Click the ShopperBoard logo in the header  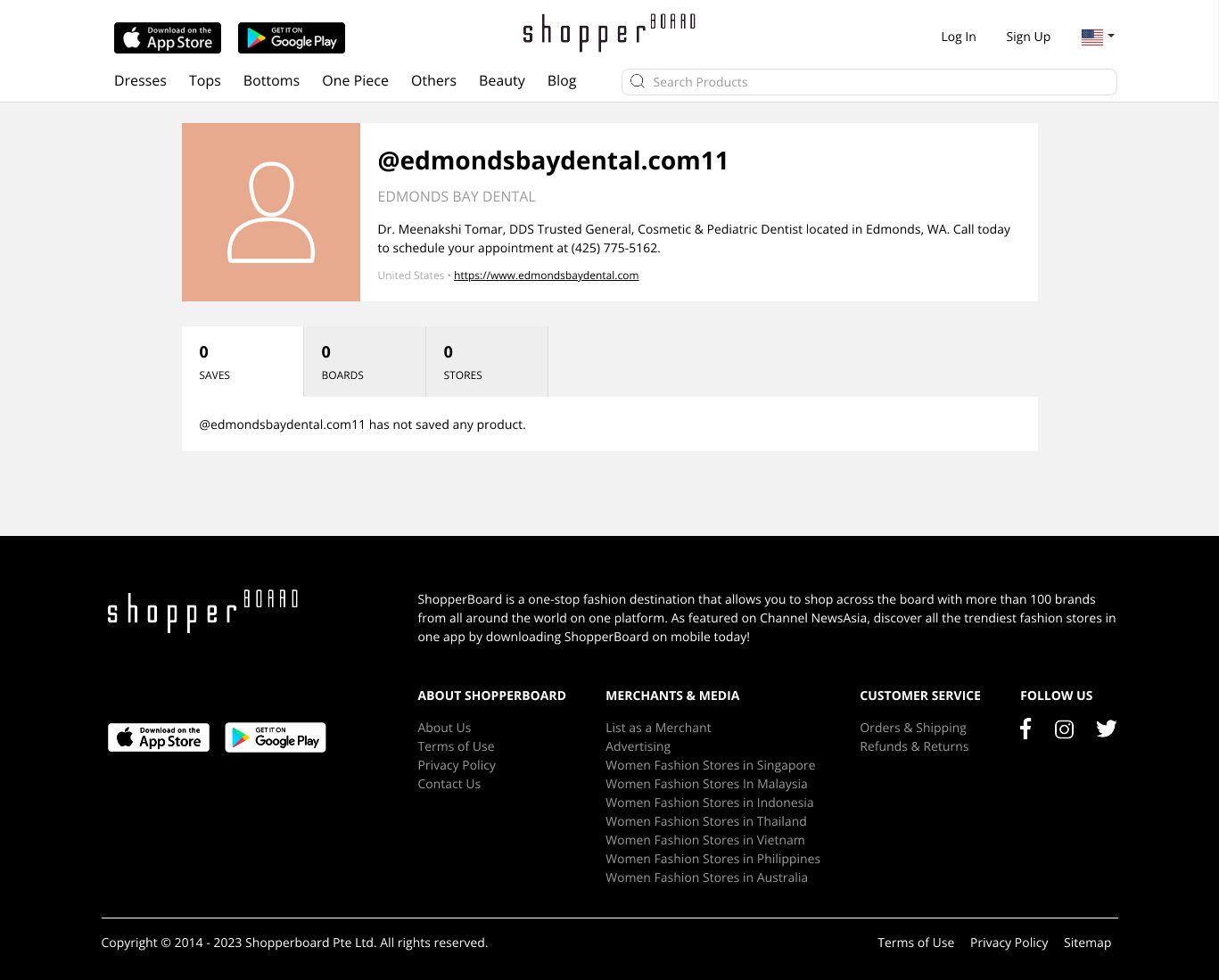(x=609, y=33)
